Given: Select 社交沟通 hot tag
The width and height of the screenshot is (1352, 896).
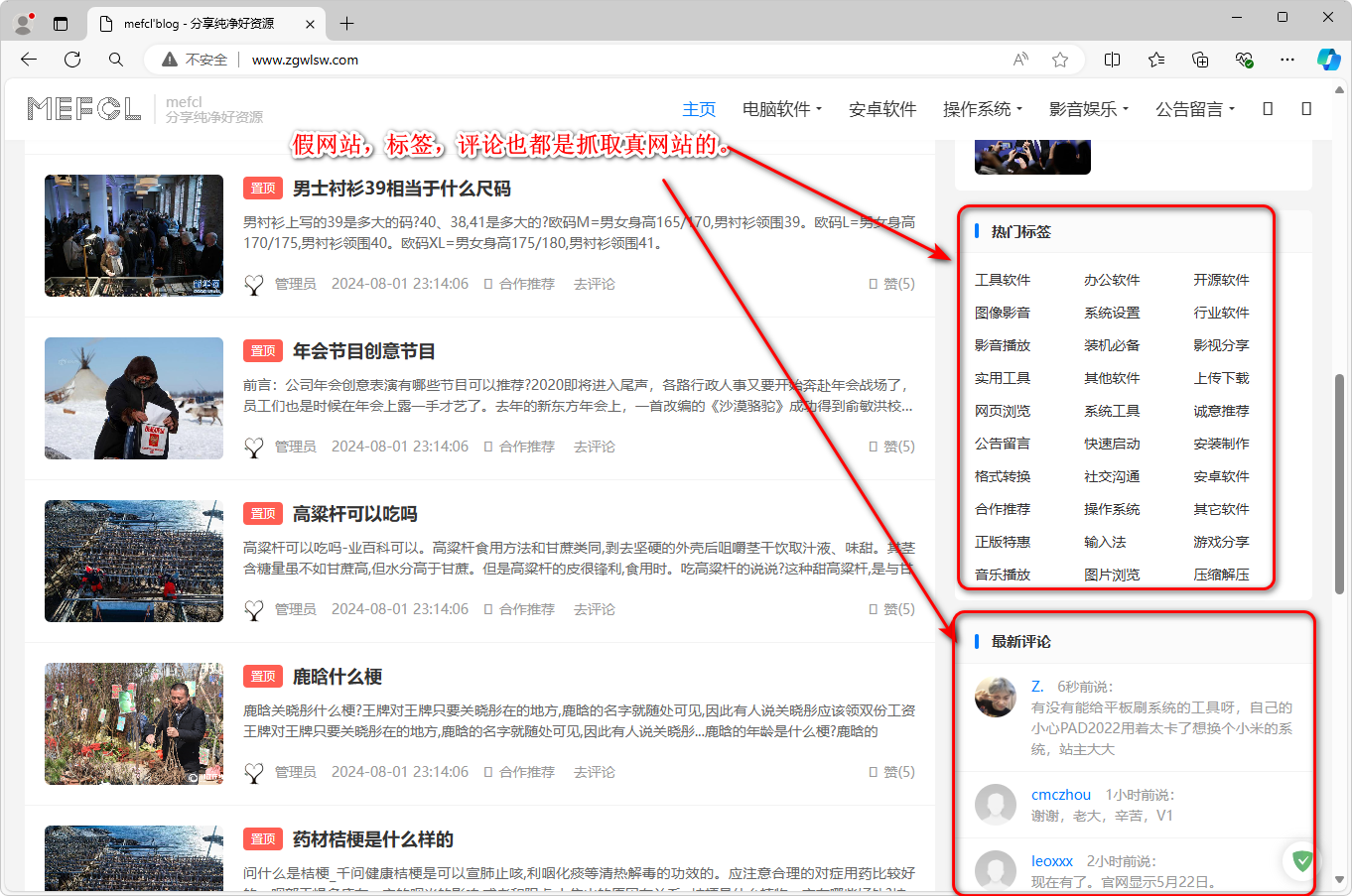Looking at the screenshot, I should pos(1112,476).
